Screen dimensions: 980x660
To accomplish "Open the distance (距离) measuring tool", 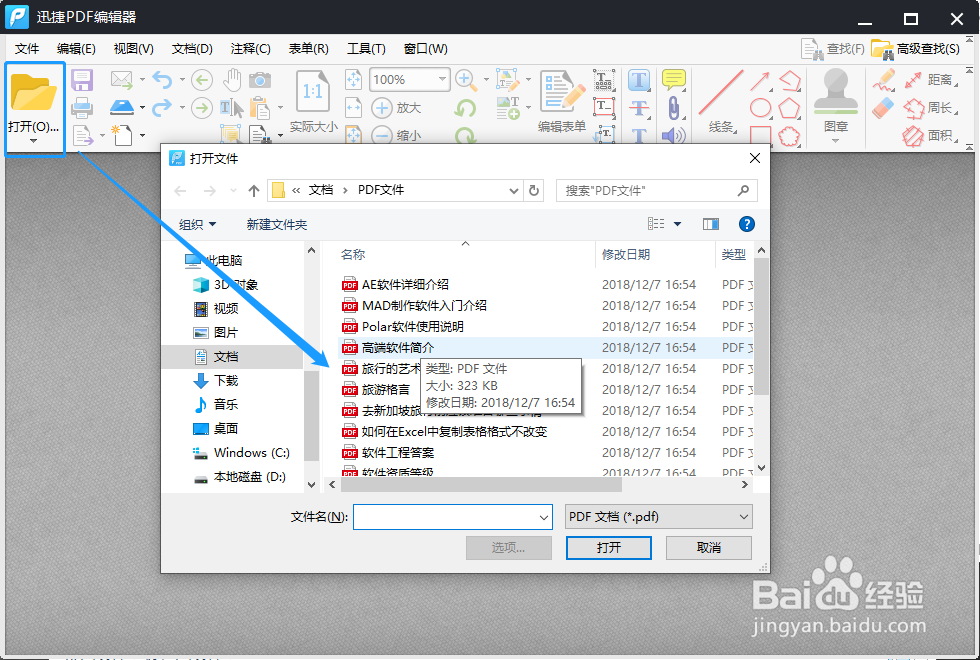I will point(936,79).
